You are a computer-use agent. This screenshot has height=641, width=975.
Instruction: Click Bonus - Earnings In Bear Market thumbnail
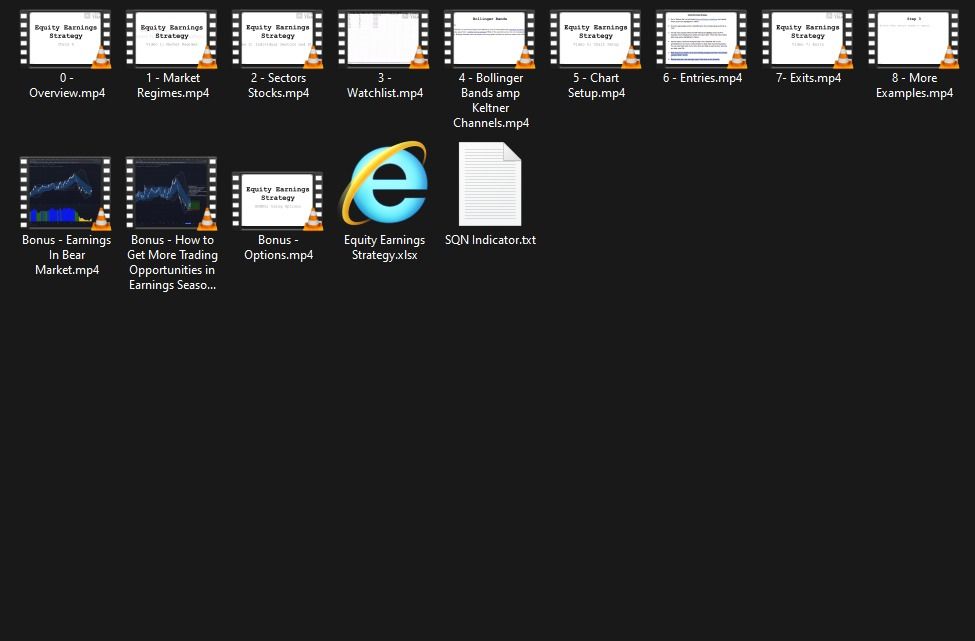coord(66,192)
